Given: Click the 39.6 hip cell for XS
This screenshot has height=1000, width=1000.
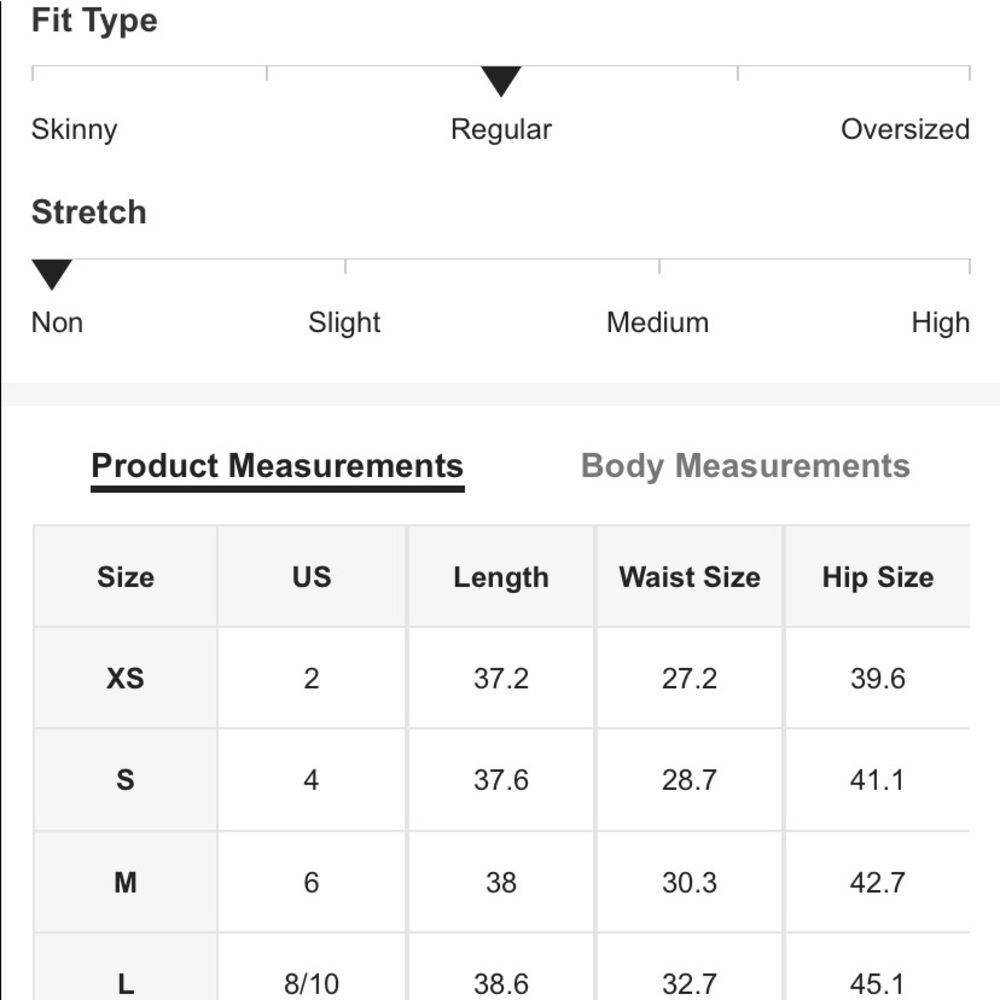Looking at the screenshot, I should tap(878, 678).
